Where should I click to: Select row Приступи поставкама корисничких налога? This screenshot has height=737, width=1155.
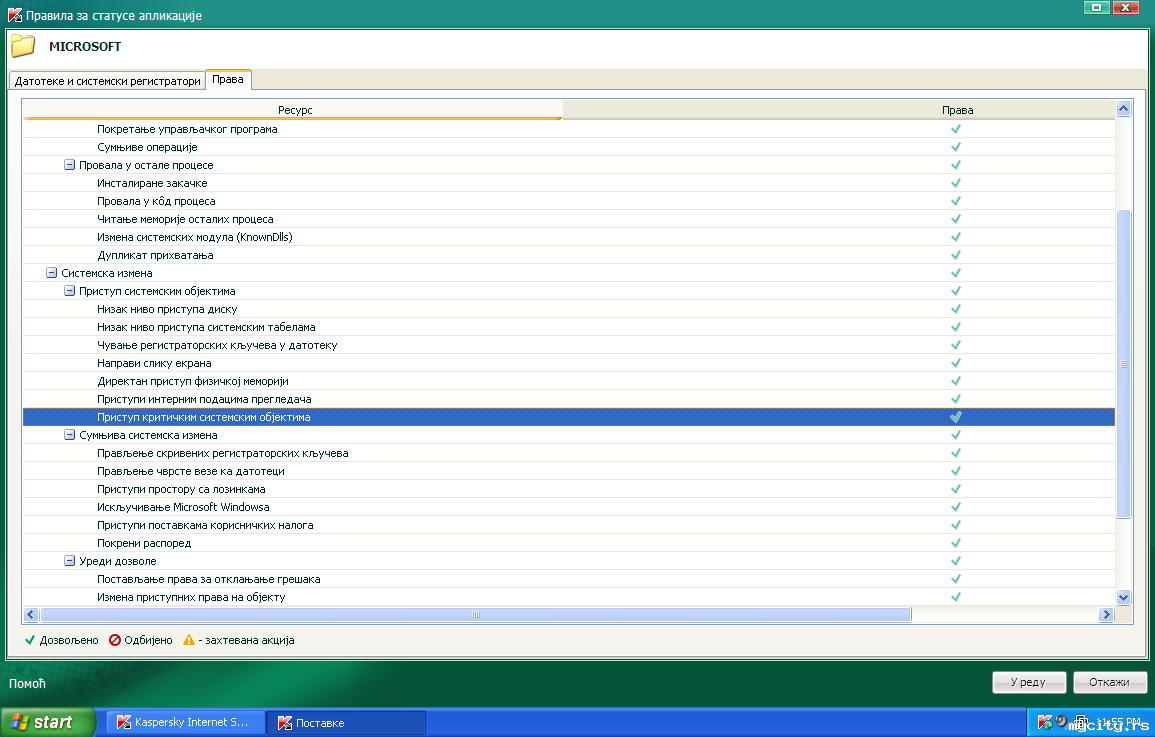pos(569,525)
